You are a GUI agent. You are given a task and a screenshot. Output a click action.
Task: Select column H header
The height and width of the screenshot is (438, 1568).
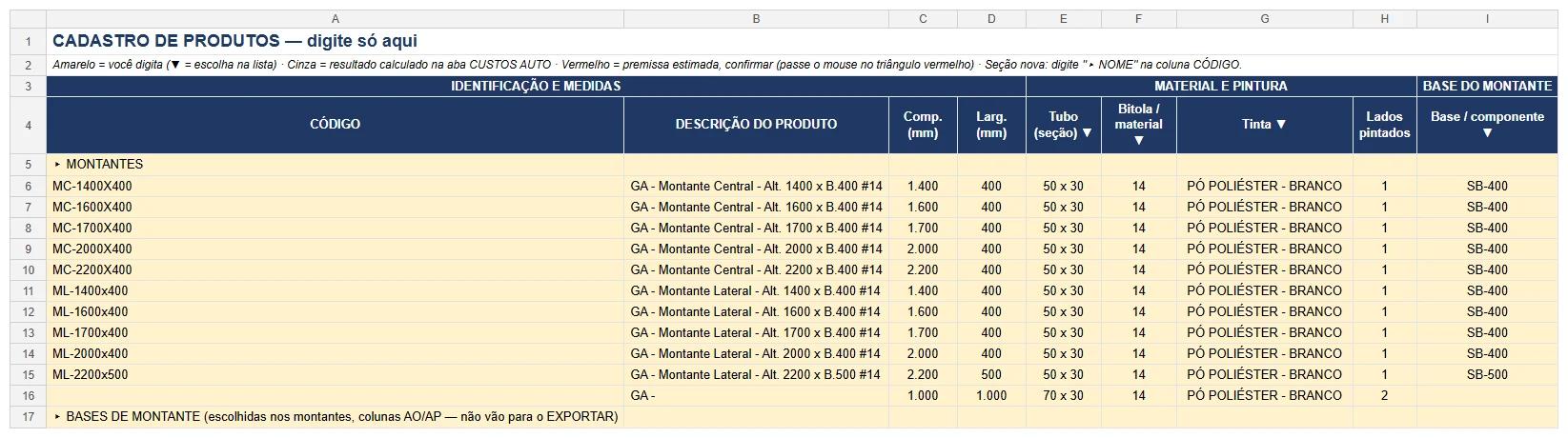coord(1384,19)
